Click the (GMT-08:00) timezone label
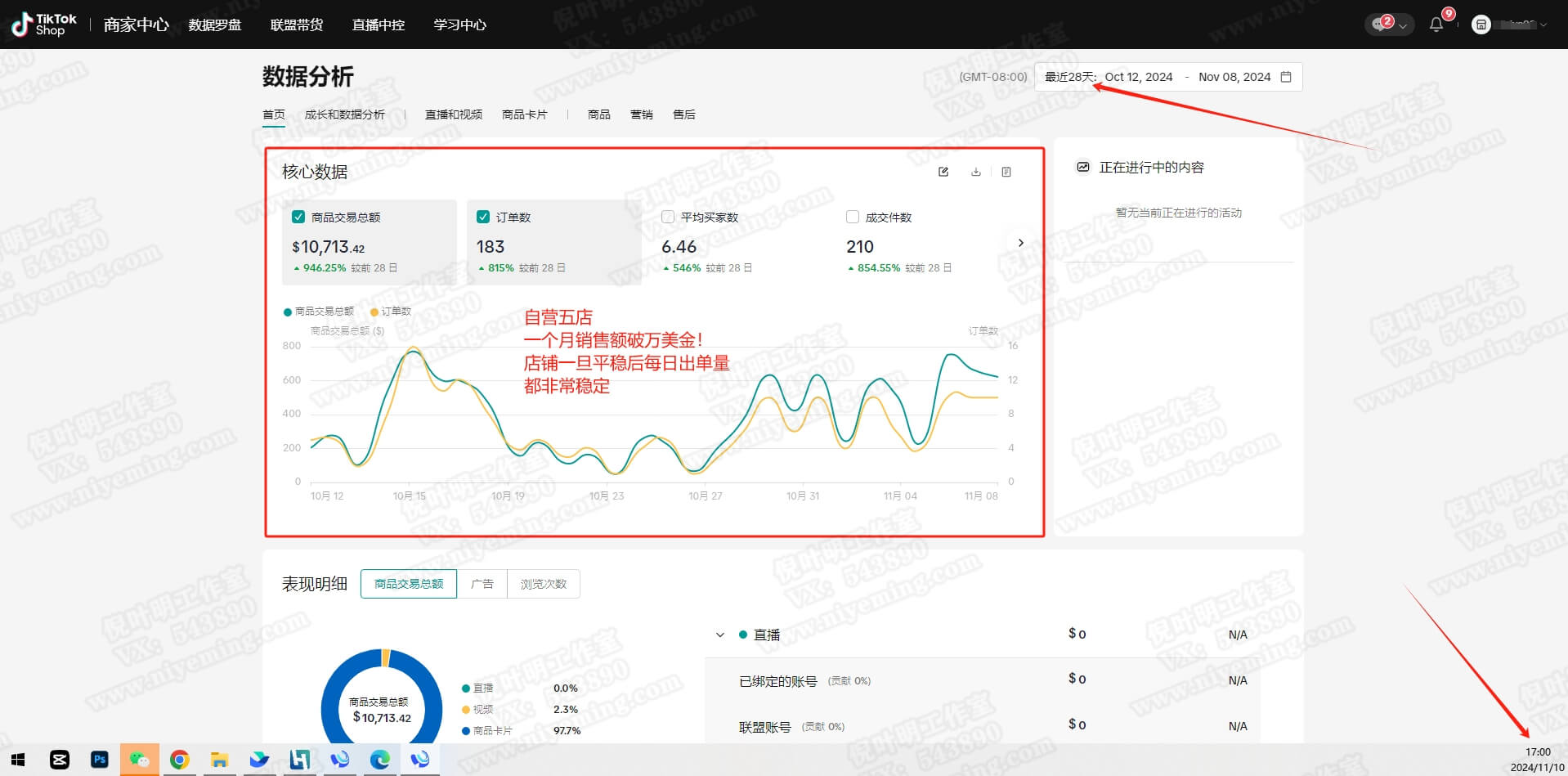 coord(993,77)
